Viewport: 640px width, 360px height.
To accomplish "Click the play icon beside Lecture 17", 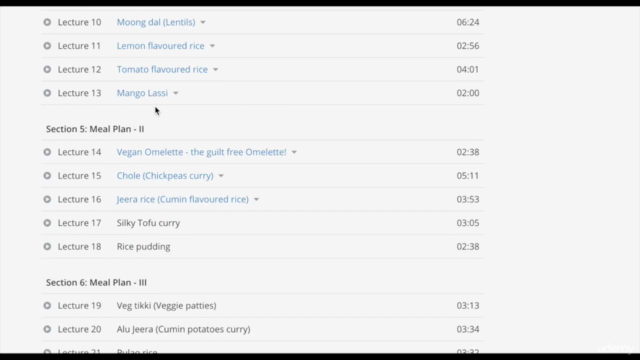I will (47, 223).
